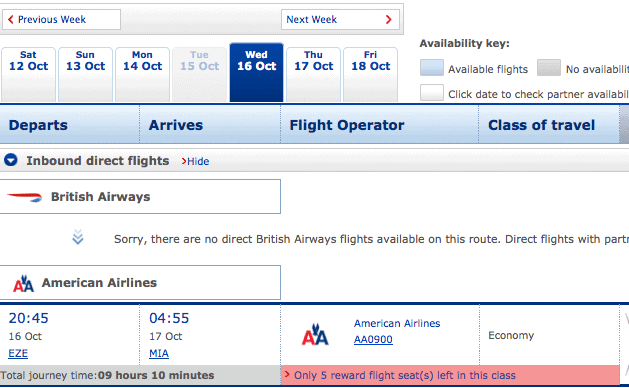The height and width of the screenshot is (388, 629).
Task: Click the Next Week button
Action: pyautogui.click(x=340, y=19)
